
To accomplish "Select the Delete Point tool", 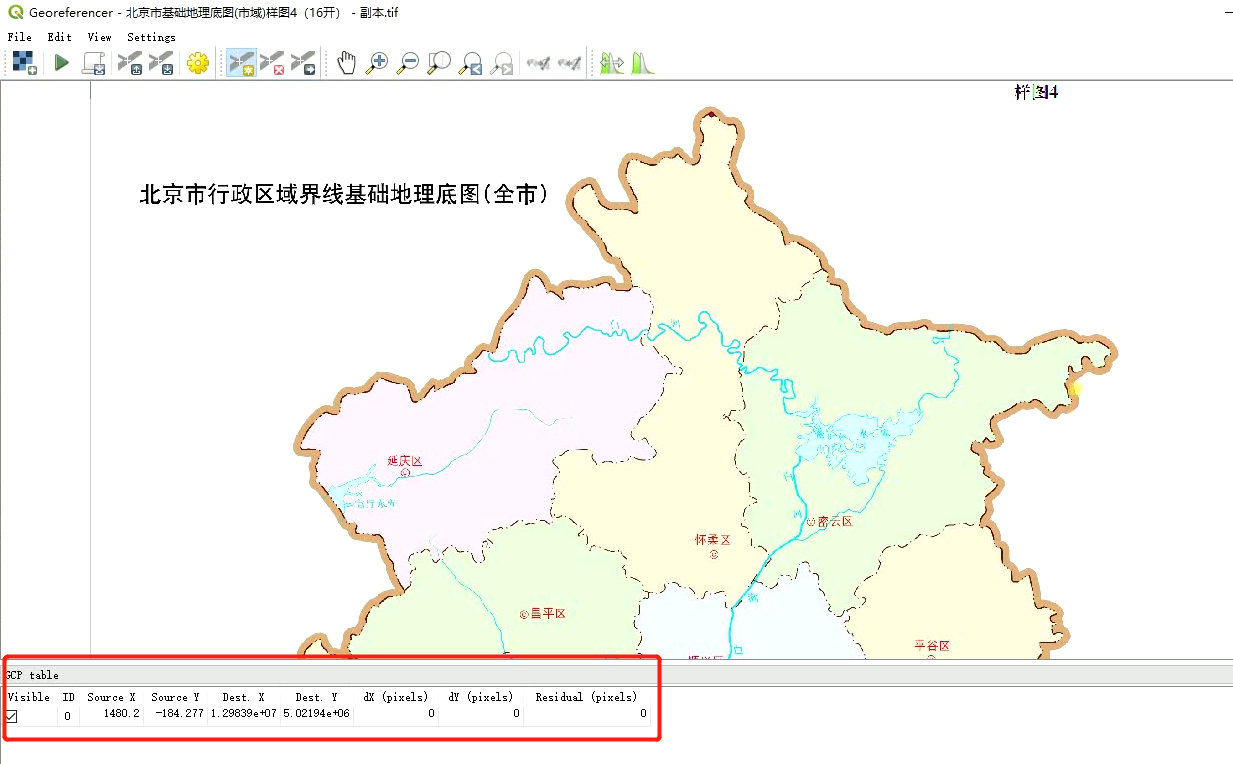I will pyautogui.click(x=272, y=63).
